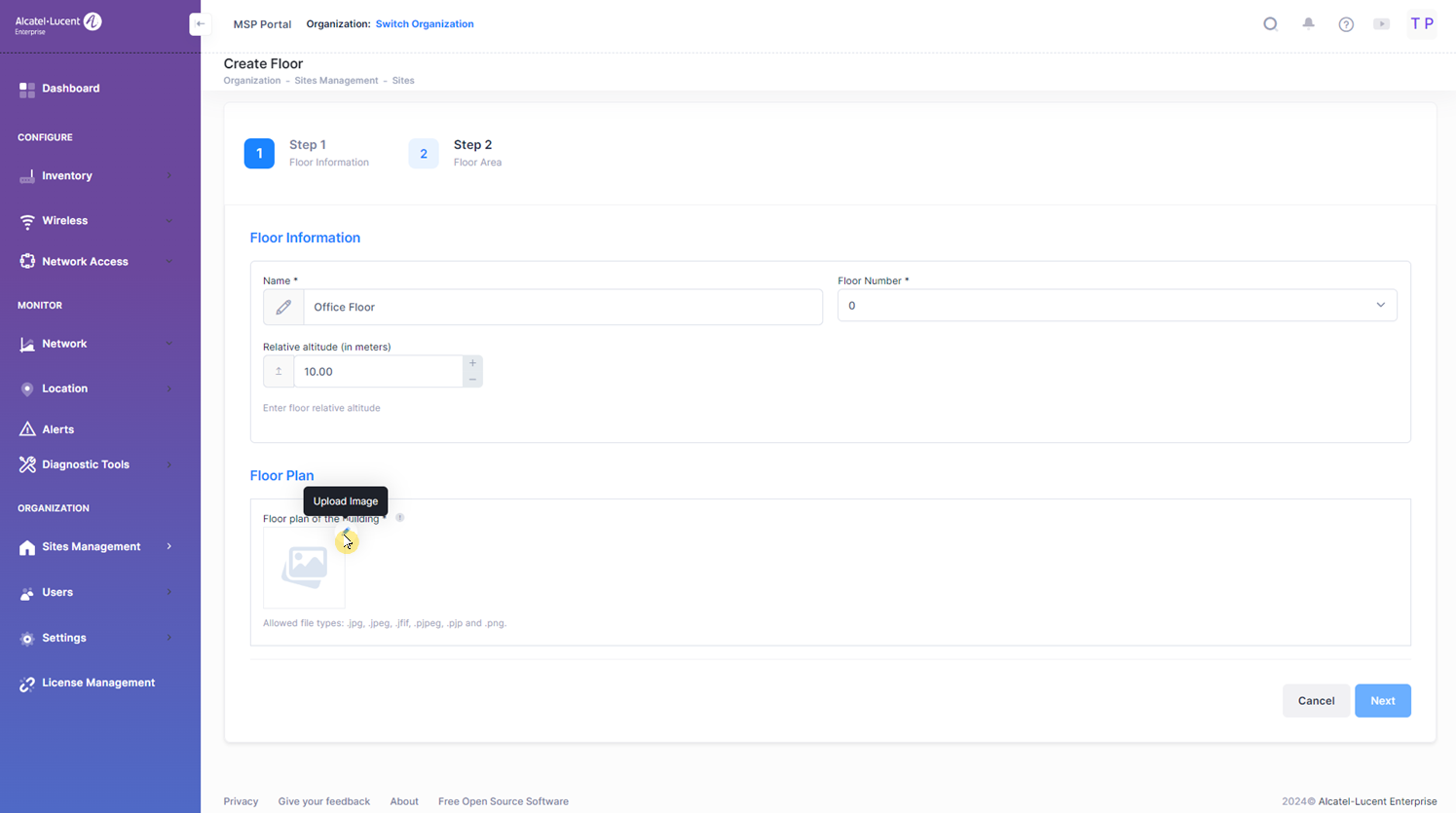Click the video tutorial icon
This screenshot has height=813, width=1456.
pos(1381,24)
